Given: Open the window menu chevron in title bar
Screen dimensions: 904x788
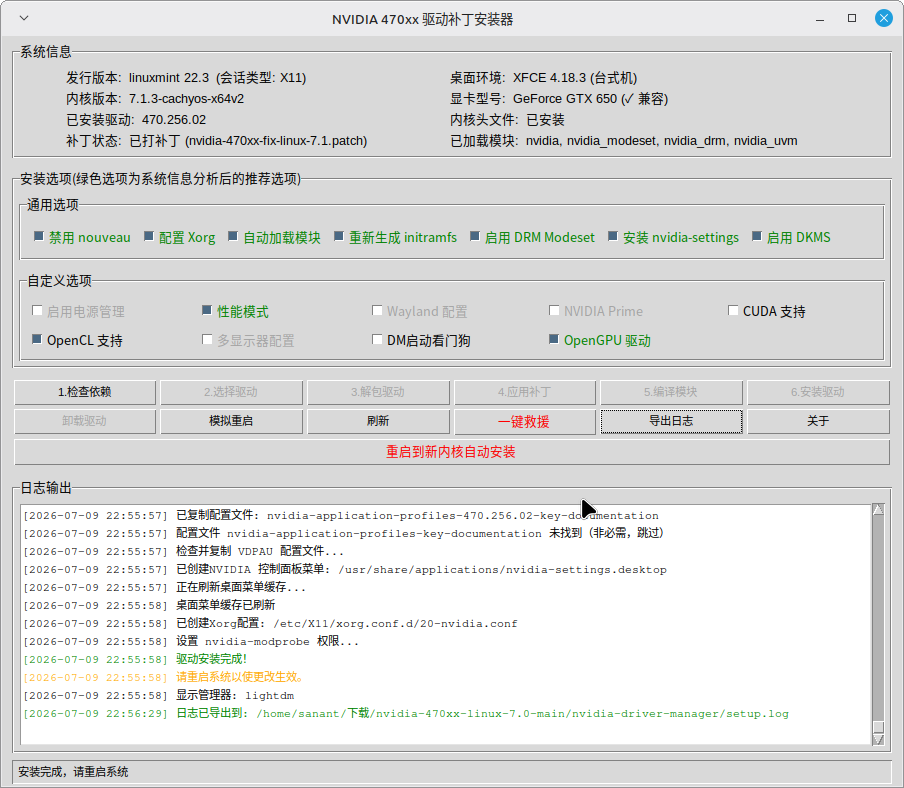Looking at the screenshot, I should pos(24,18).
